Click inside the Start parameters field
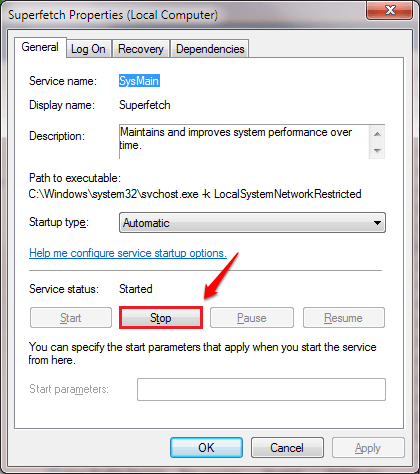The height and width of the screenshot is (474, 420). click(x=261, y=389)
